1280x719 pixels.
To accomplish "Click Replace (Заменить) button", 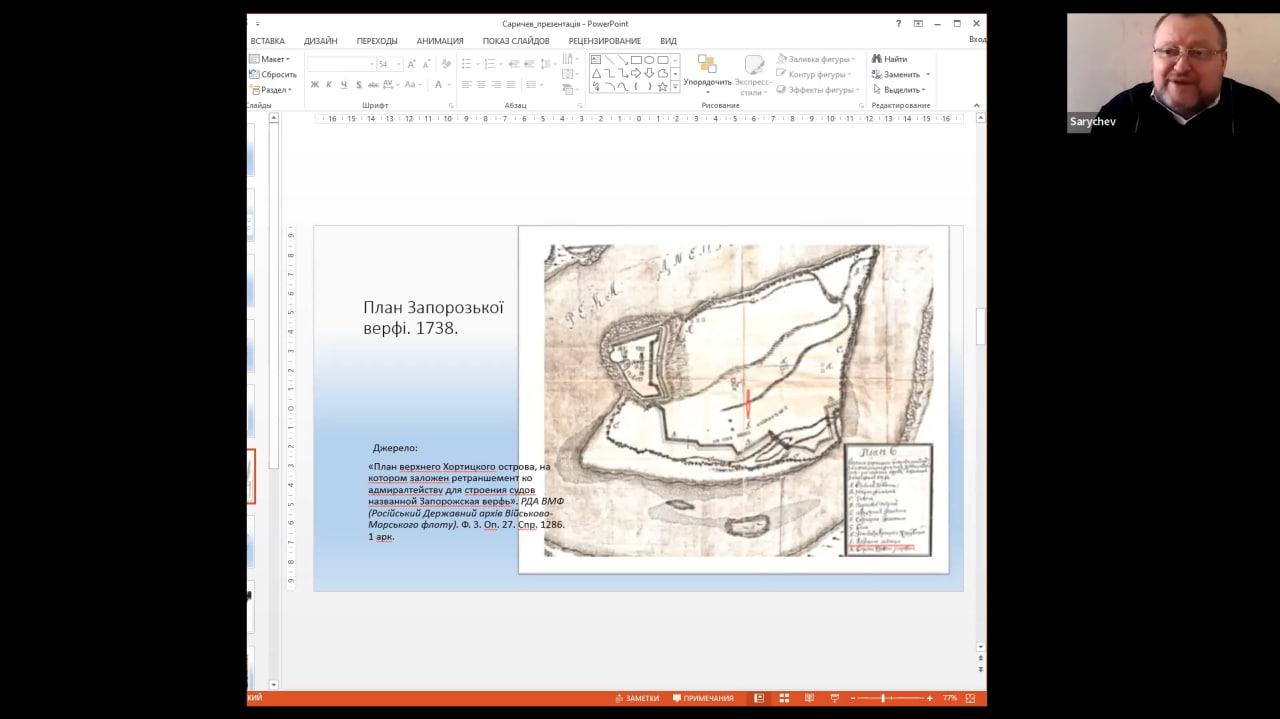I will coord(900,74).
